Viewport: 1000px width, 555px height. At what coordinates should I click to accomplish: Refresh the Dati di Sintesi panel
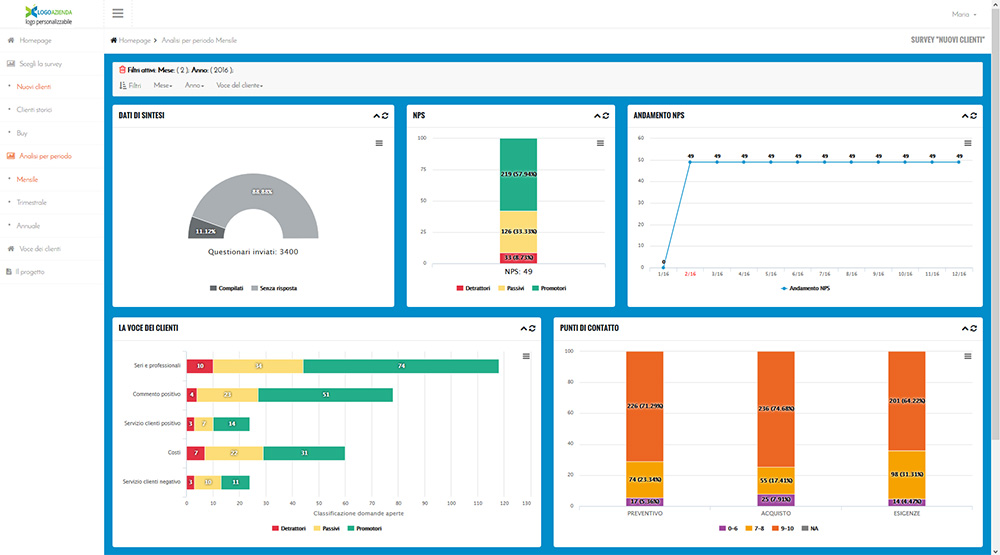(x=386, y=116)
